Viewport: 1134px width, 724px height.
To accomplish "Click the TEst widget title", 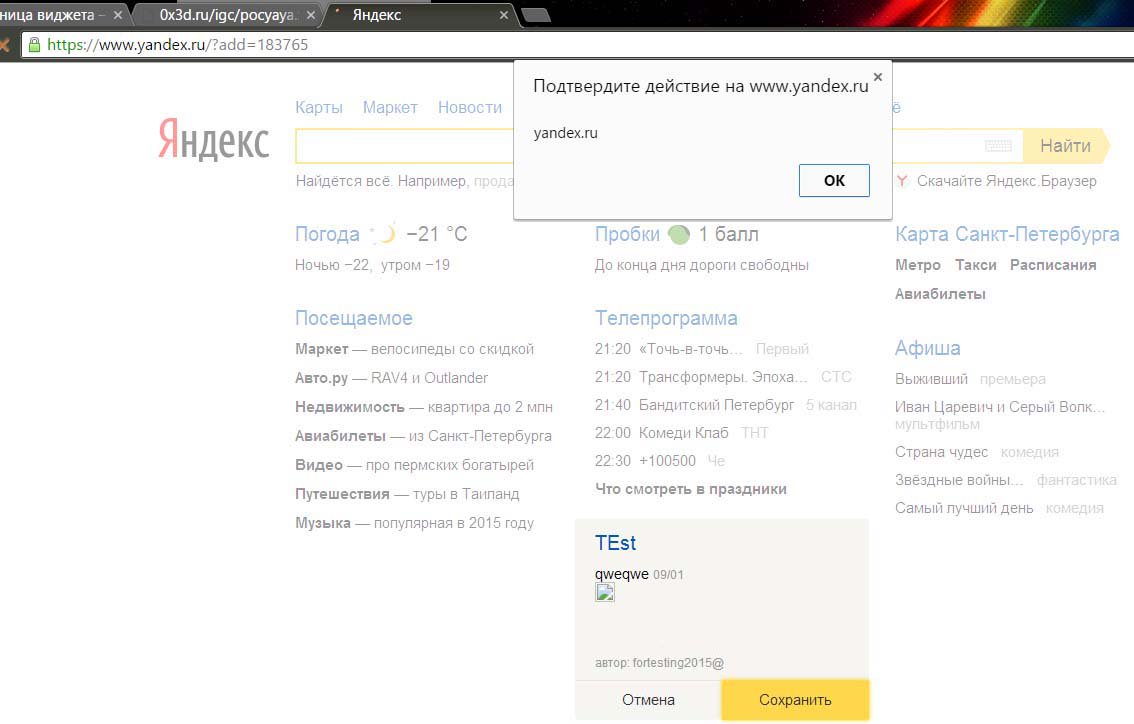I will pyautogui.click(x=615, y=543).
